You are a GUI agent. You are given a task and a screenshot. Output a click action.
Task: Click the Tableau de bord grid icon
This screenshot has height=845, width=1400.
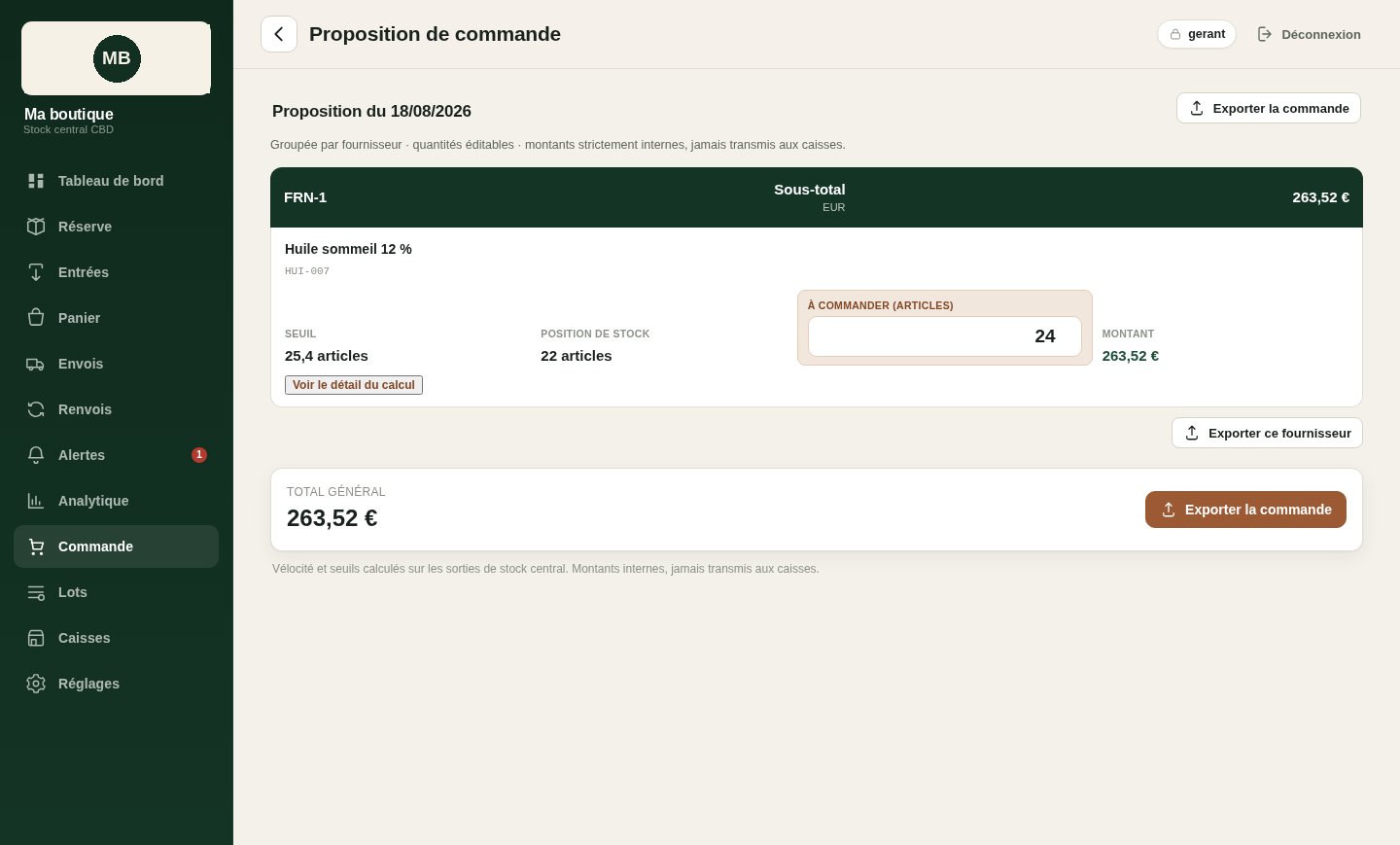coord(36,181)
